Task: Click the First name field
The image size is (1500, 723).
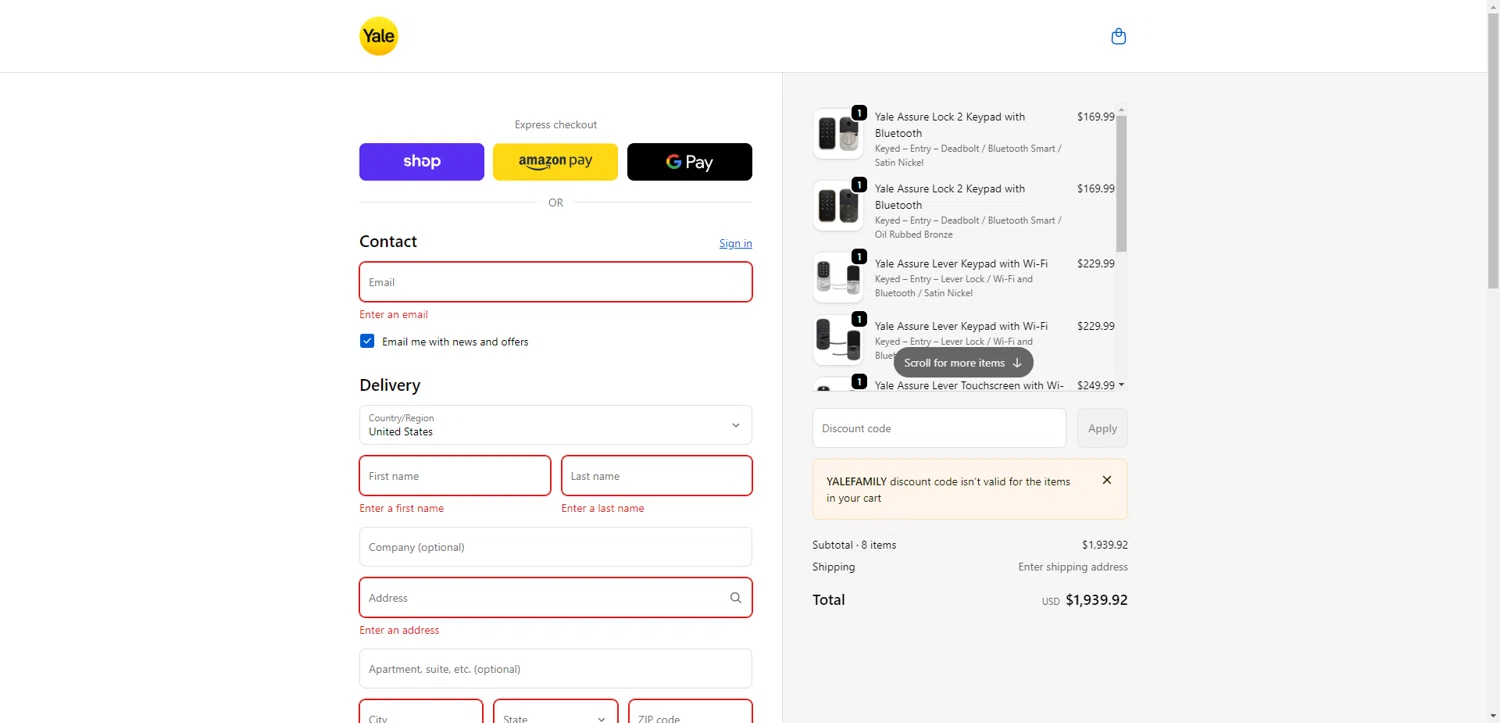Action: coord(454,476)
